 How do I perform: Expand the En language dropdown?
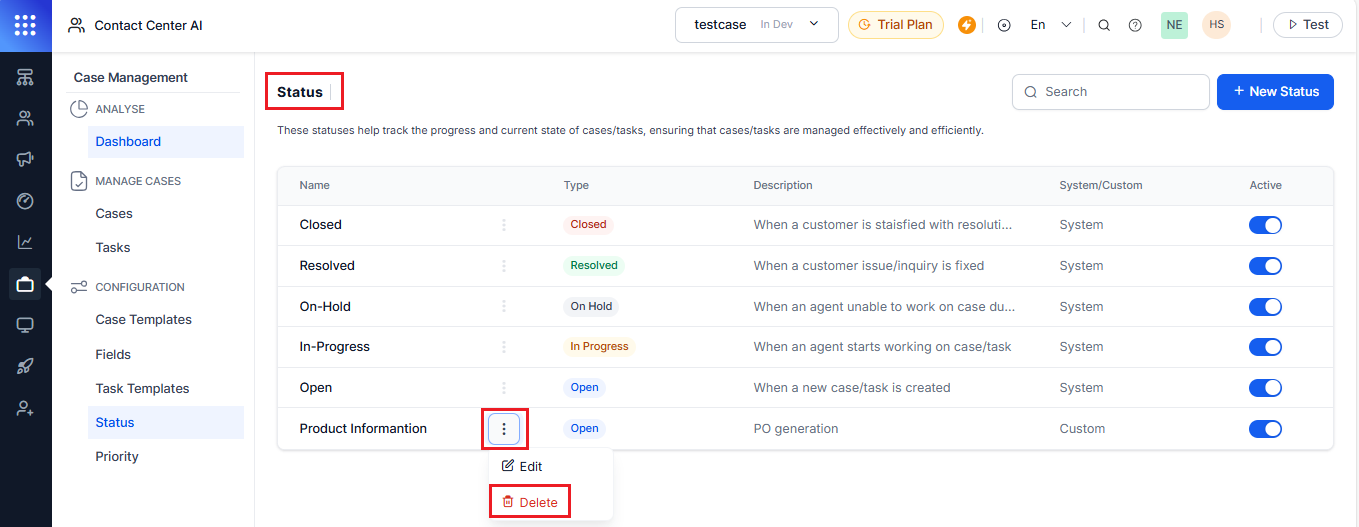click(1050, 25)
